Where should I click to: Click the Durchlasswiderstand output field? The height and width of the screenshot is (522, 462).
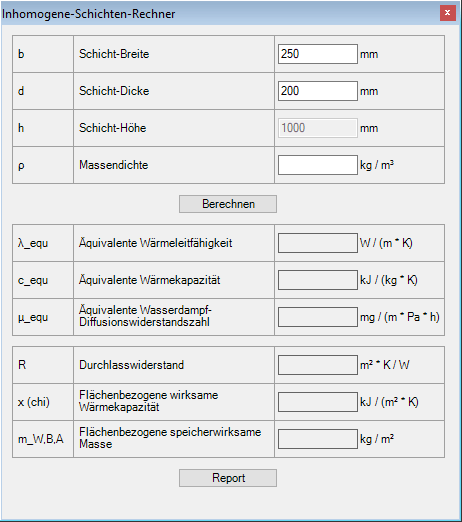click(318, 365)
